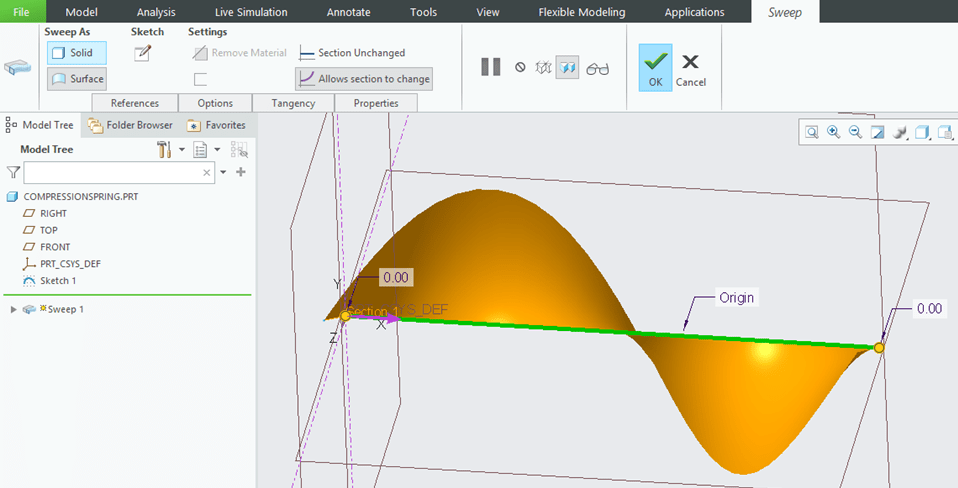Pause the sweep feature tool

490,67
